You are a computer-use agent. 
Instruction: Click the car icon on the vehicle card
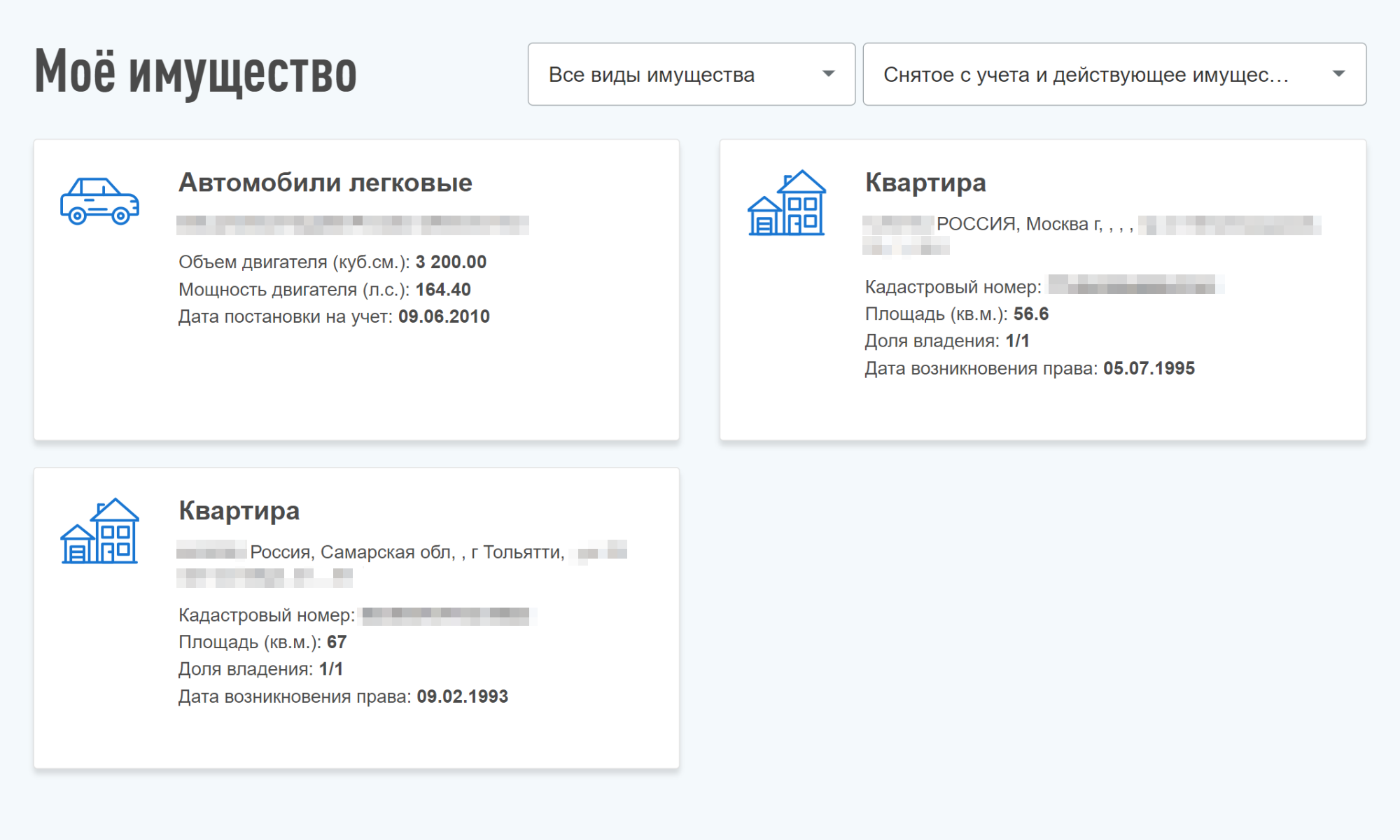[99, 201]
